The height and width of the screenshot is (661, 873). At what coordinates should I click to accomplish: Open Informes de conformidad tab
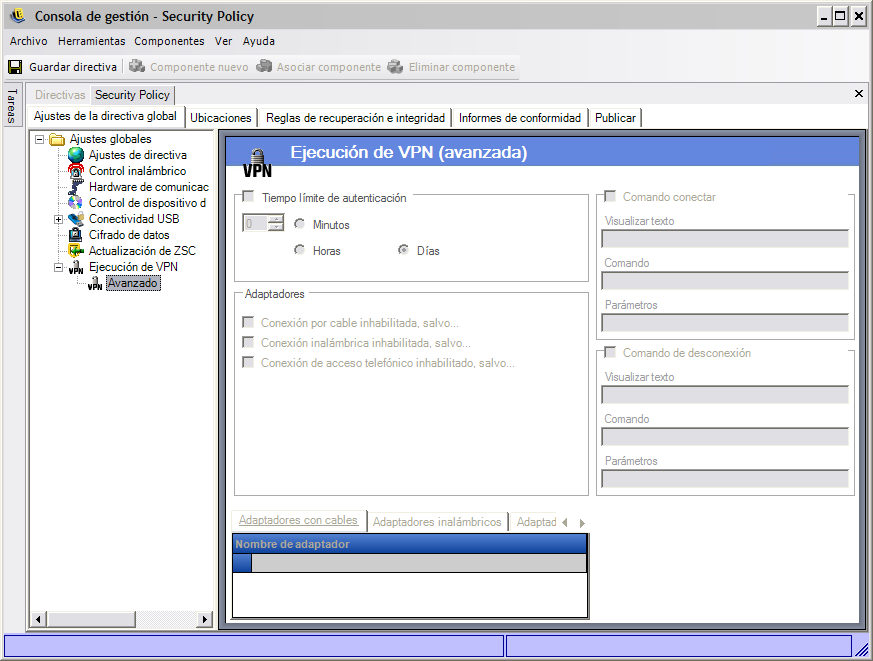(x=519, y=118)
